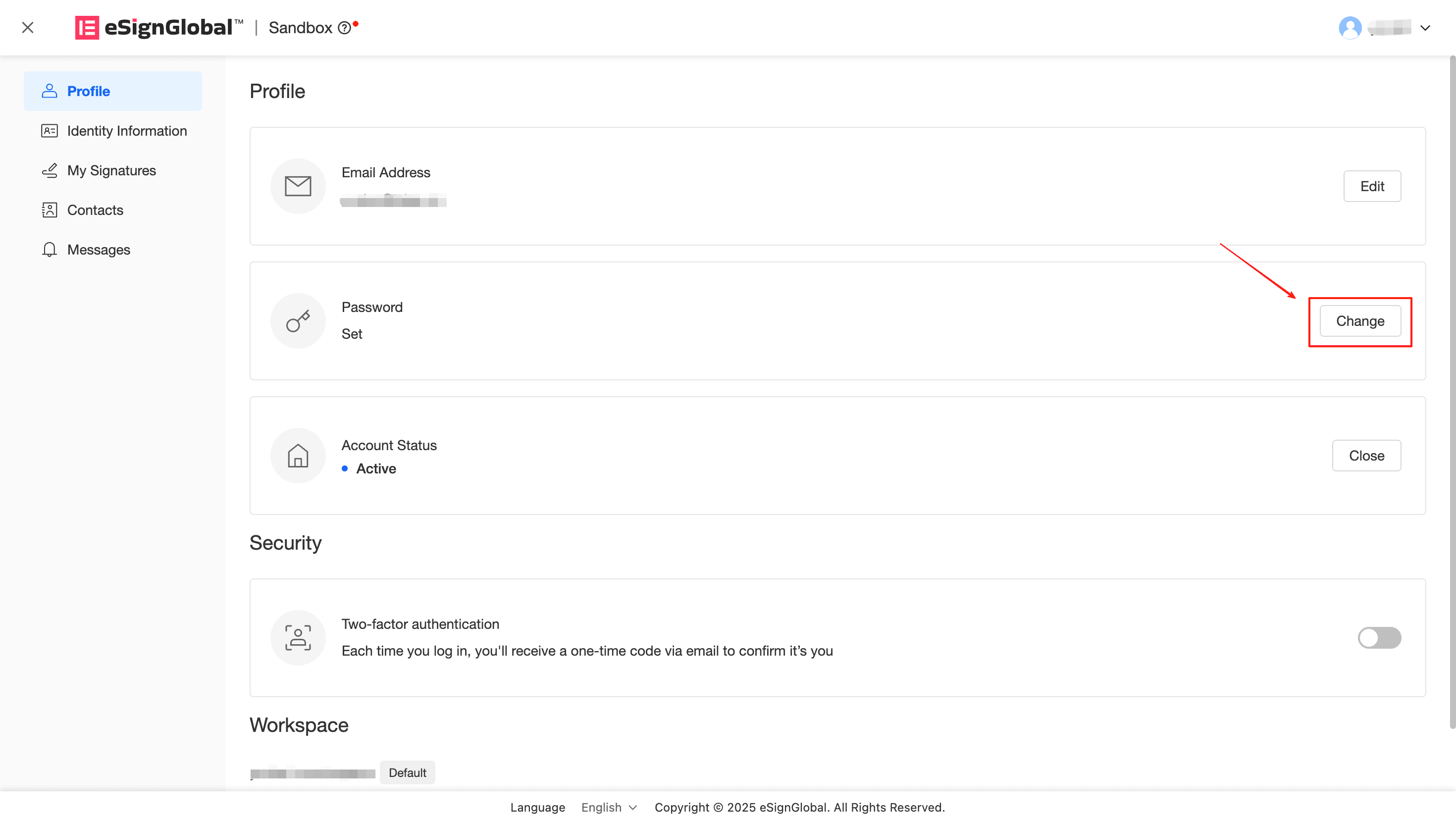Click the vertical page scrollbar
Viewport: 1456px width, 823px height.
[x=1452, y=390]
